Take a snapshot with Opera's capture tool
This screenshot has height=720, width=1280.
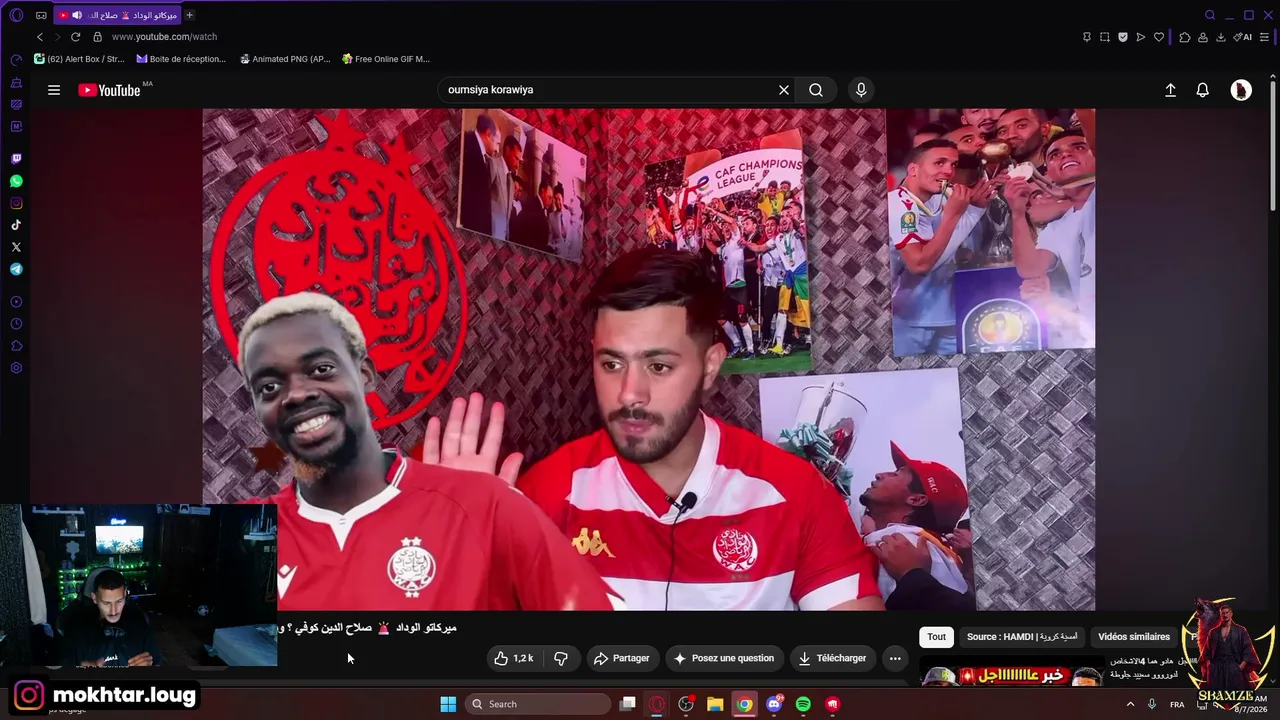pyautogui.click(x=1105, y=37)
